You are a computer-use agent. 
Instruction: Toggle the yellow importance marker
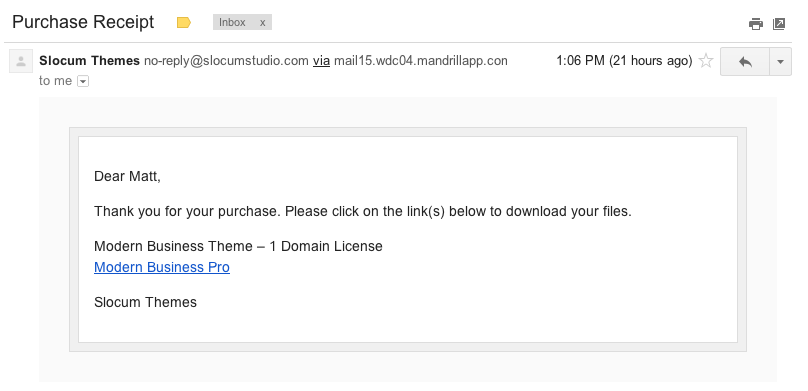(183, 23)
